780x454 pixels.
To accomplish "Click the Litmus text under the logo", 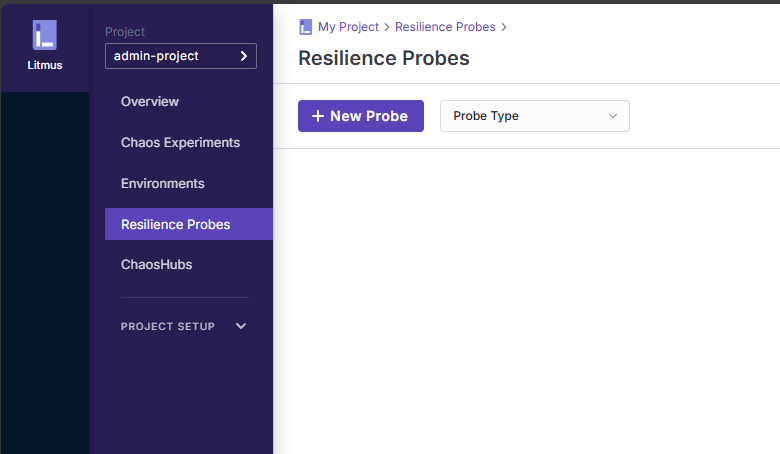I will click(44, 66).
